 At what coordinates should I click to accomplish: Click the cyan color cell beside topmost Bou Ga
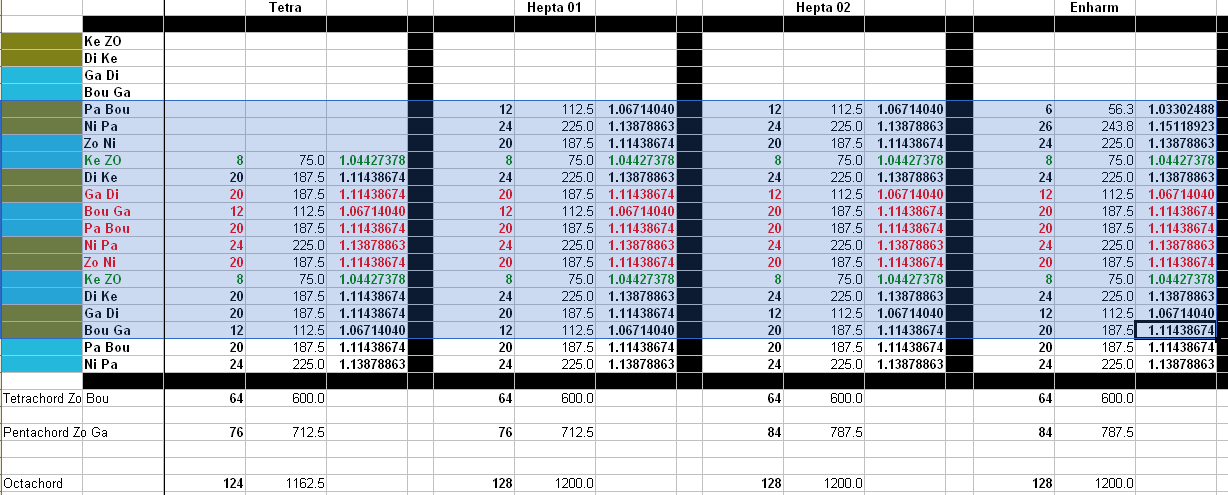41,92
